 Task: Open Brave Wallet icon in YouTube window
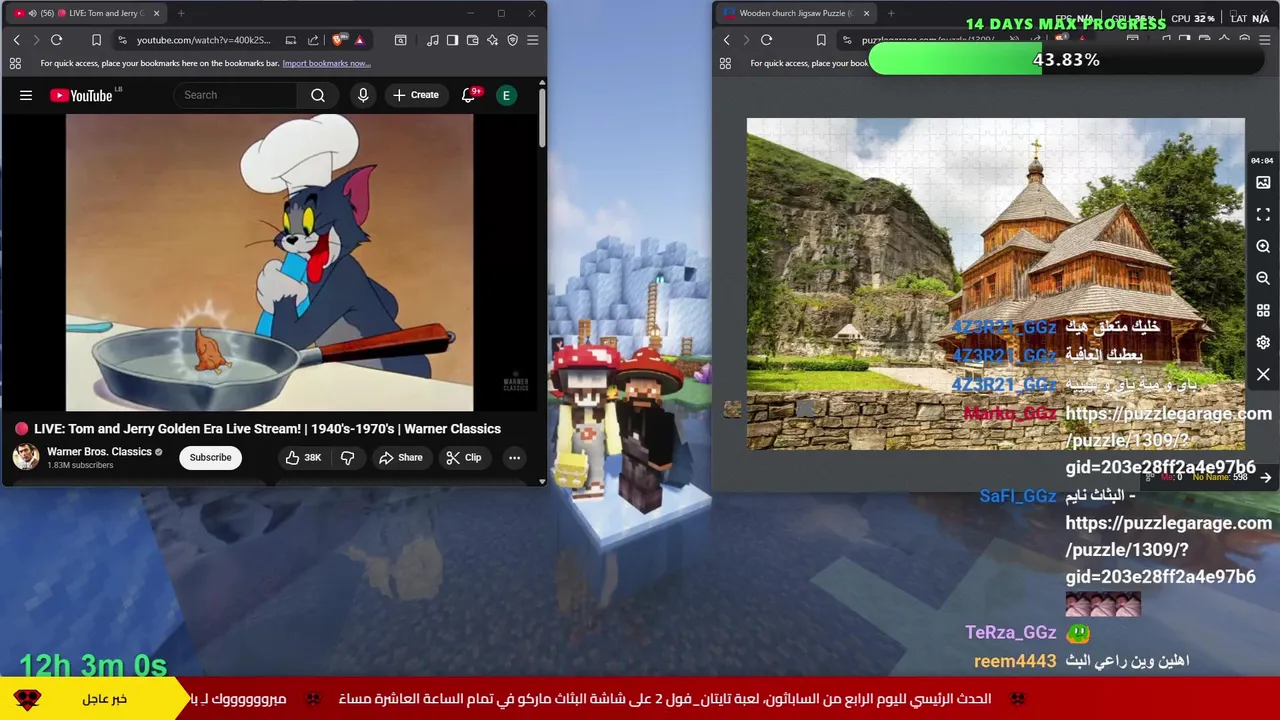click(x=472, y=40)
